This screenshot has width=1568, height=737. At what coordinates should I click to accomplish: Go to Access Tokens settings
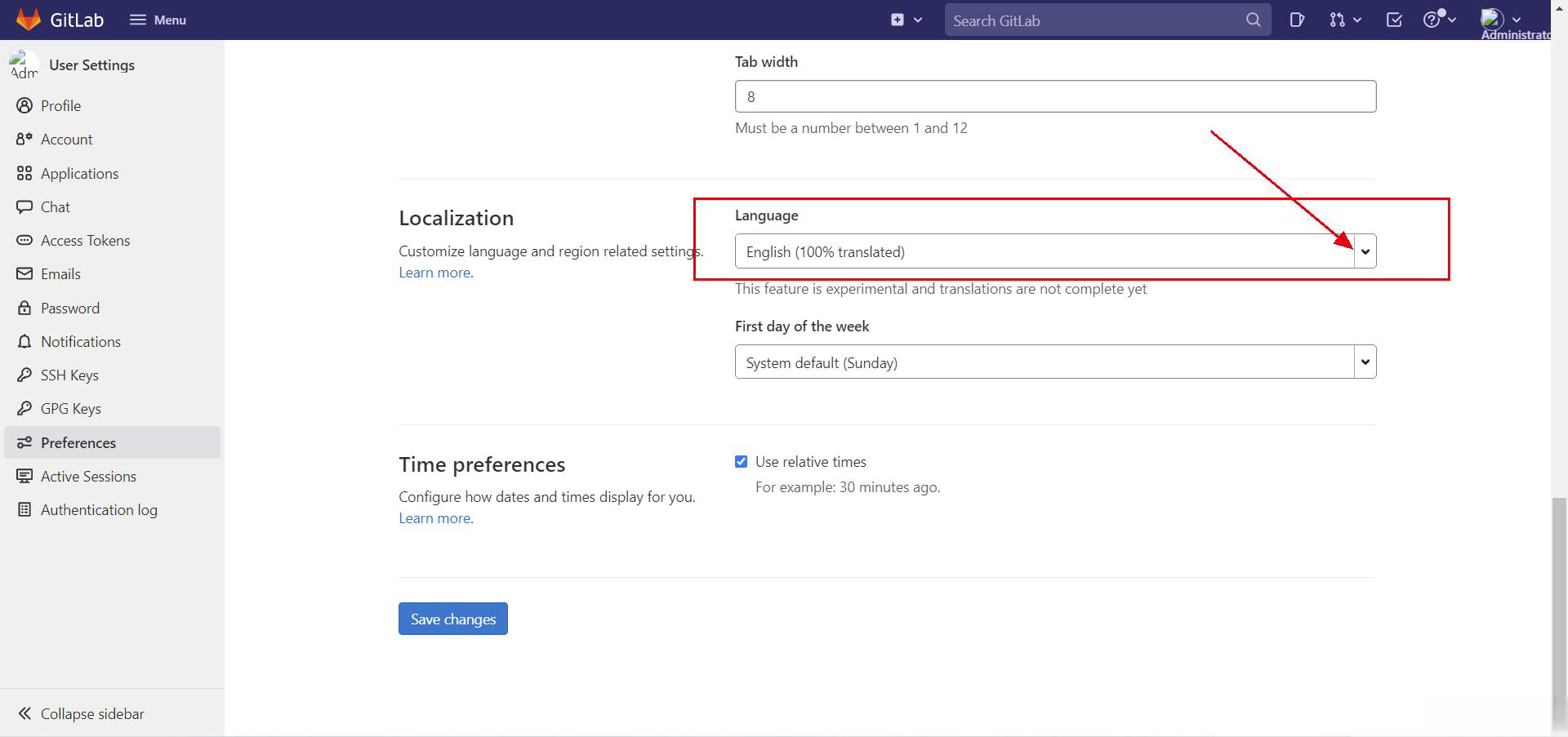click(85, 241)
